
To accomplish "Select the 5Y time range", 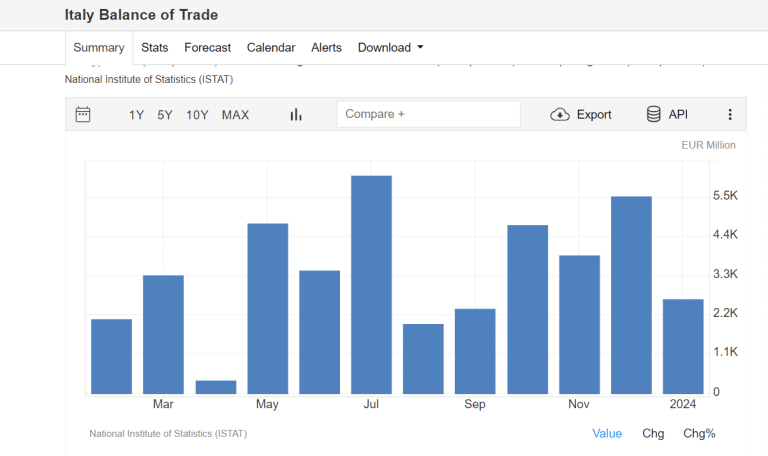I will tap(165, 115).
